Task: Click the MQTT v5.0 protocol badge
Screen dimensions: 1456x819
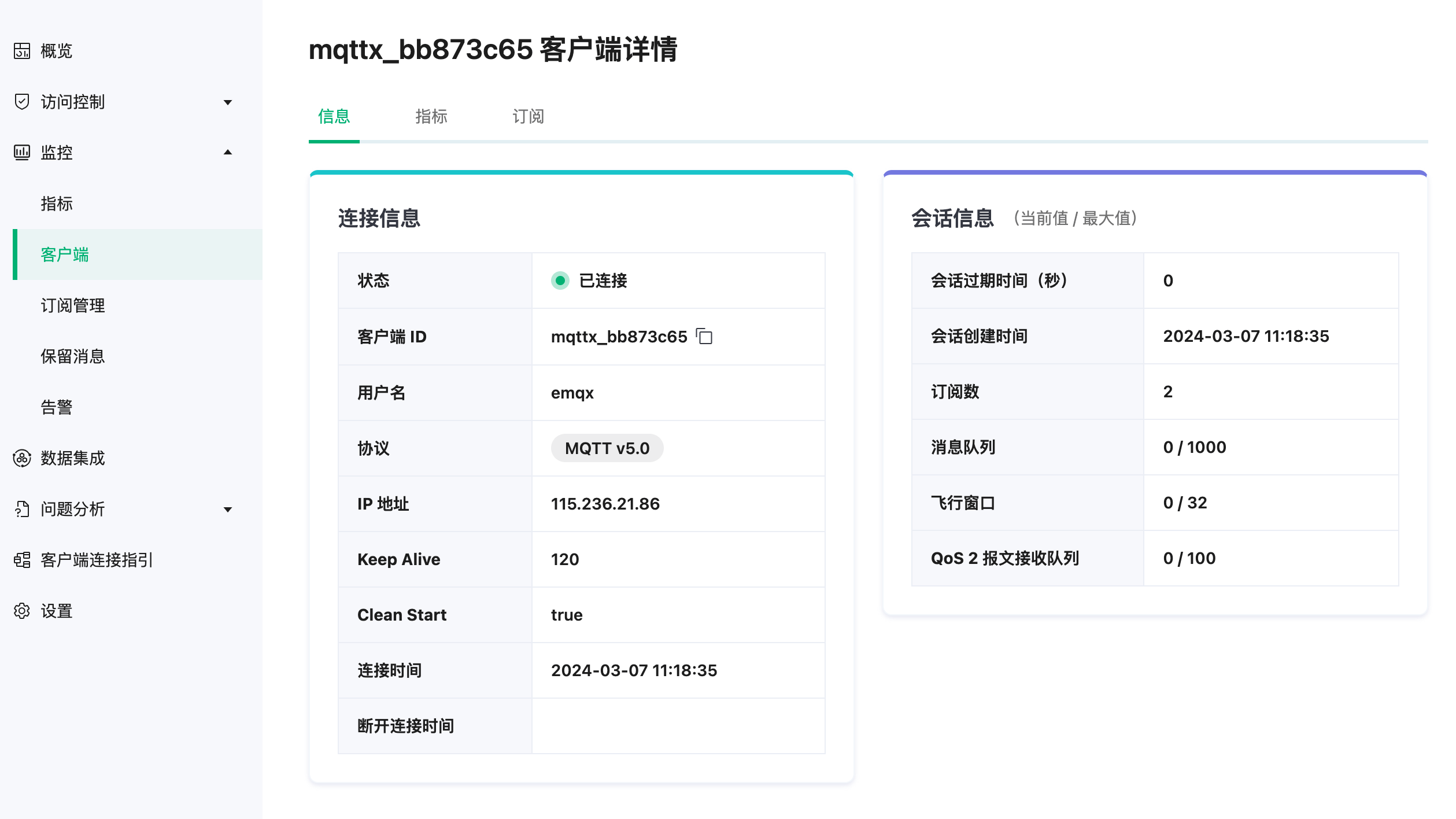Action: click(x=607, y=448)
